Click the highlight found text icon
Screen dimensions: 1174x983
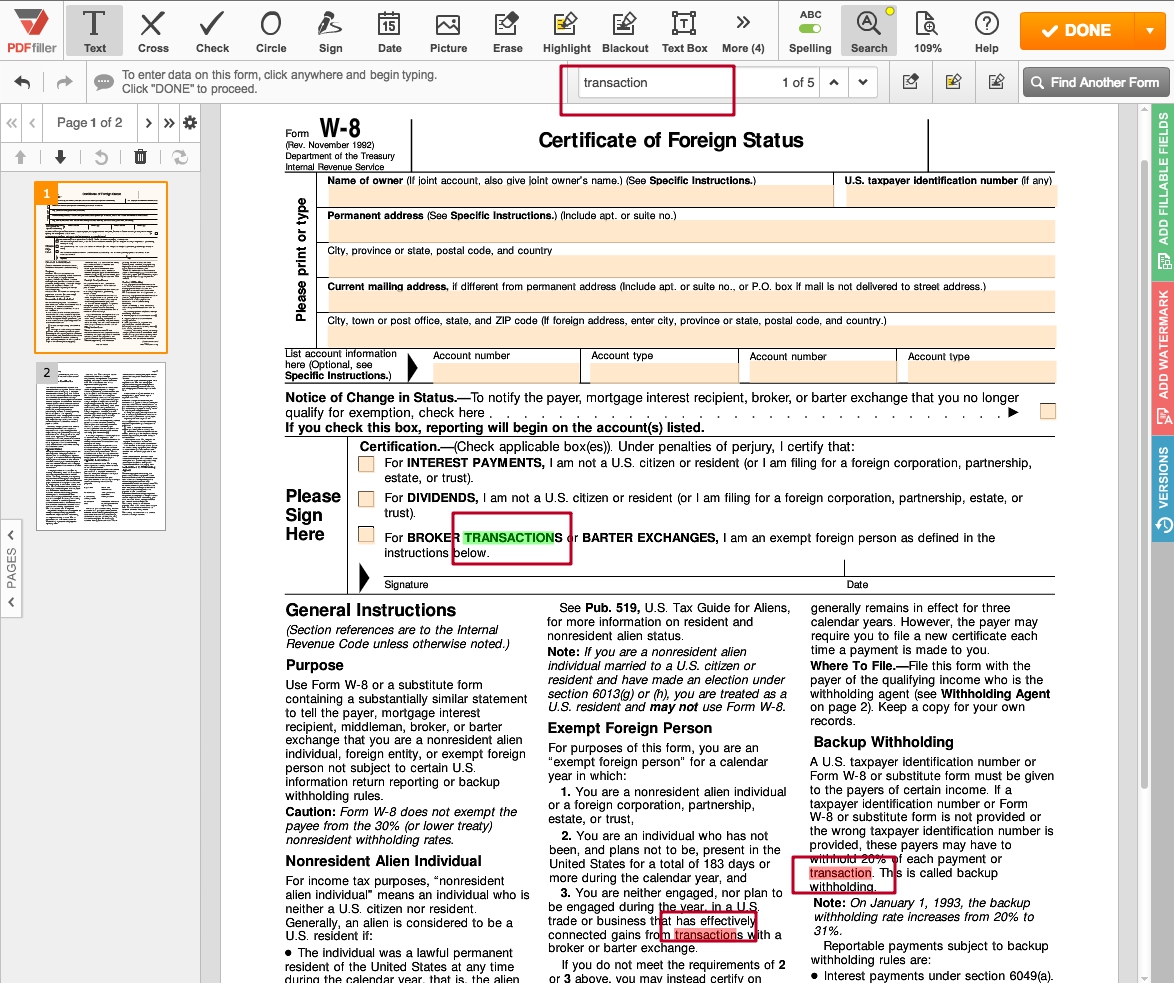[x=953, y=82]
